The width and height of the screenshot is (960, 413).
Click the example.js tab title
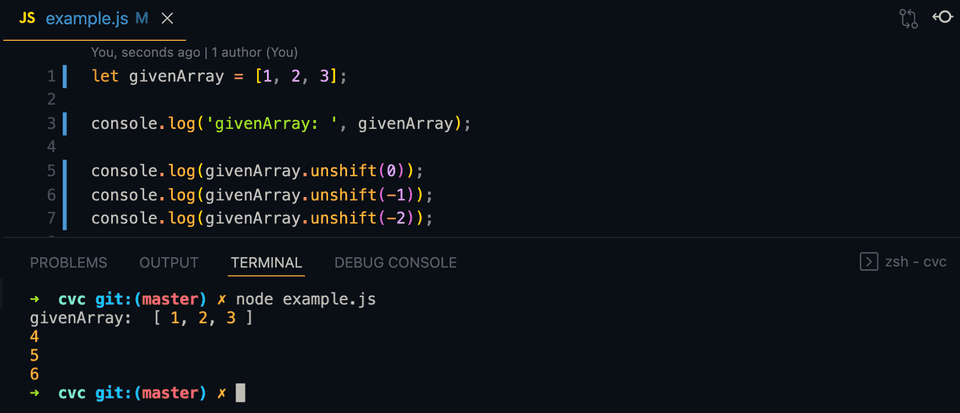[x=87, y=19]
